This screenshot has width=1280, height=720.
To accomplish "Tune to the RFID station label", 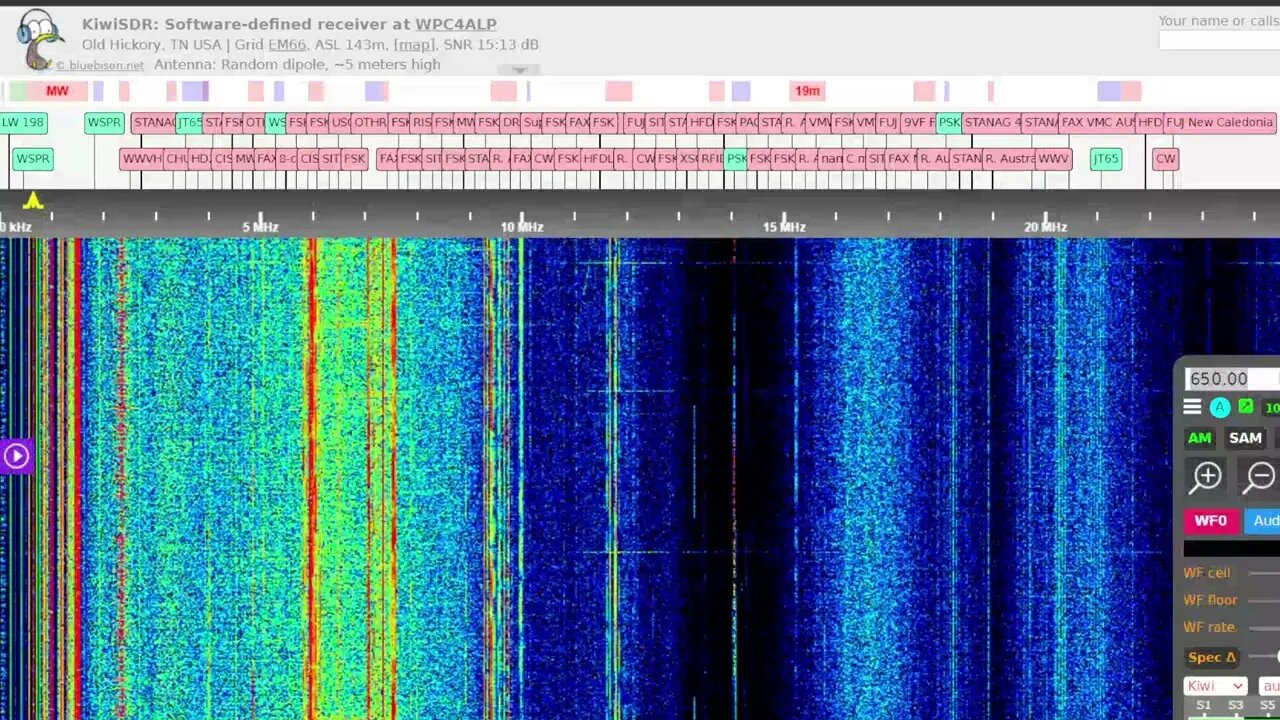I will (711, 159).
